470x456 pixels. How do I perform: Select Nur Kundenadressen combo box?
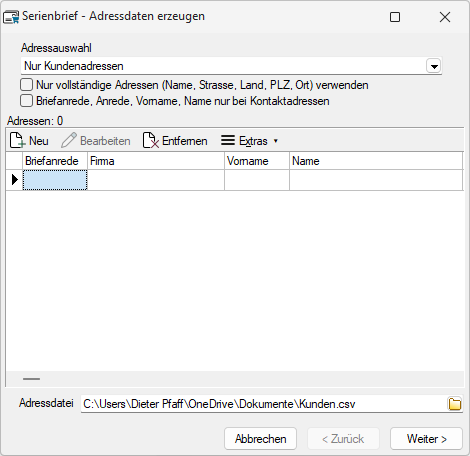pyautogui.click(x=231, y=66)
